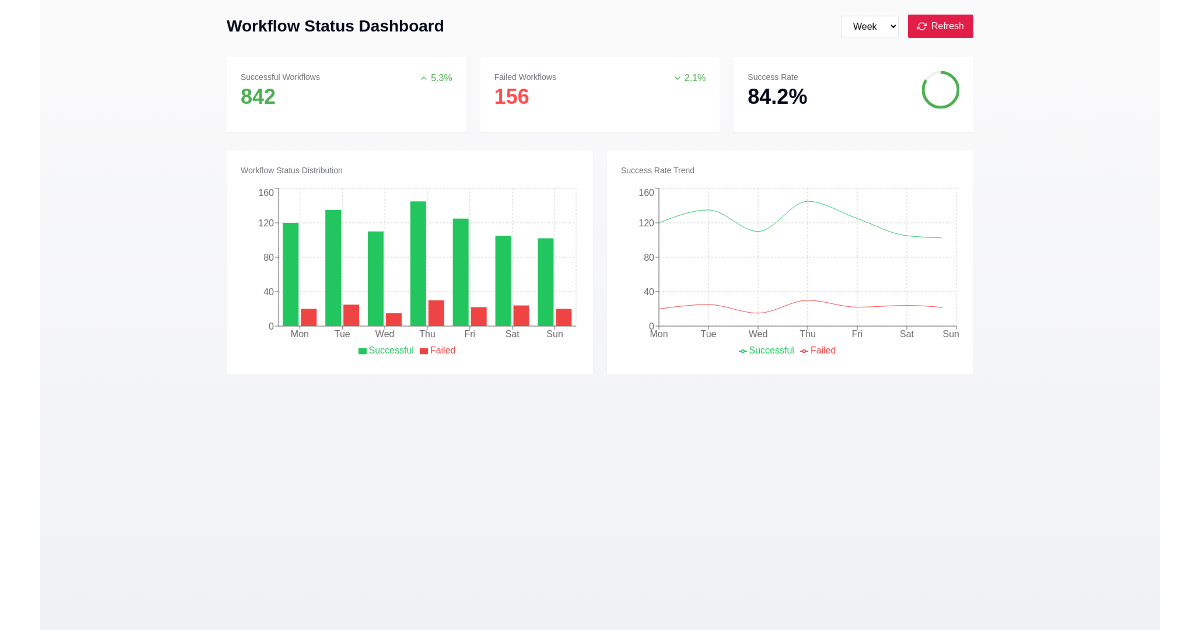Click the 156 Failed Workflows value

(x=511, y=97)
